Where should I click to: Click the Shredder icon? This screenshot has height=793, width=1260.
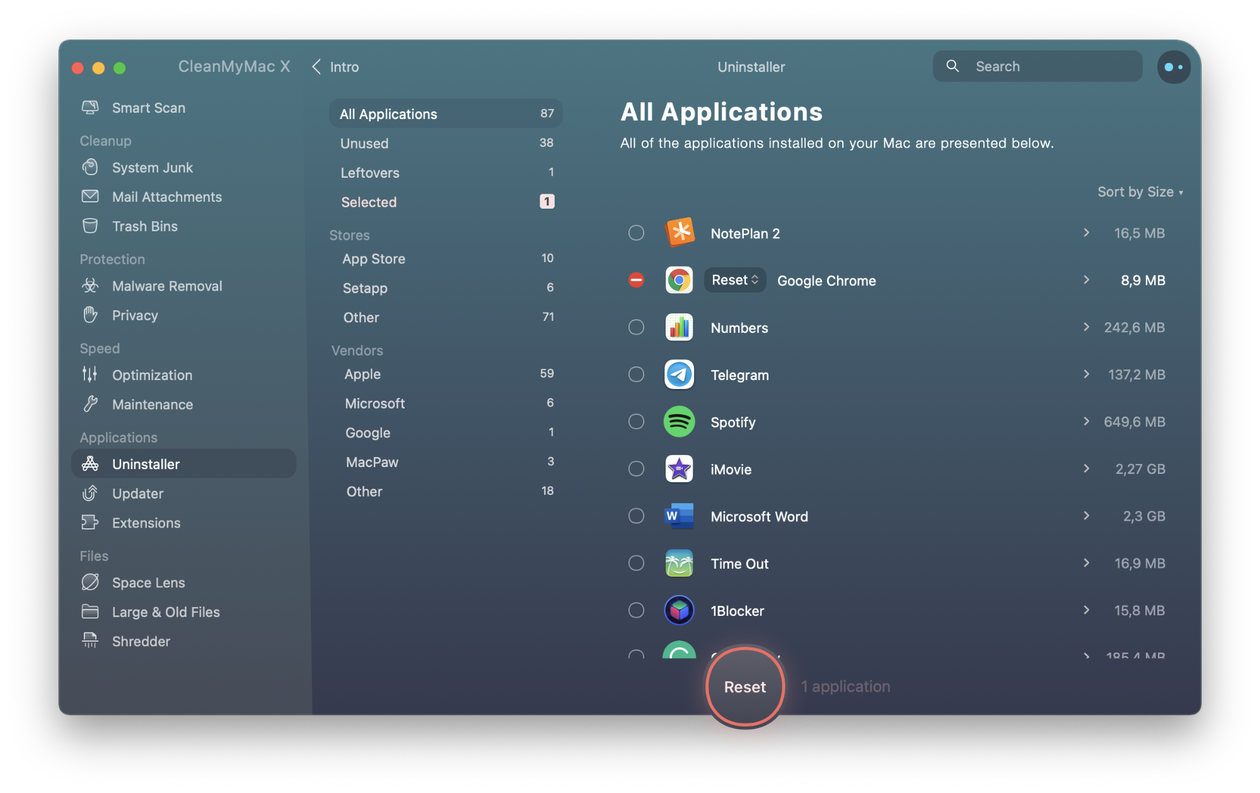coord(90,641)
